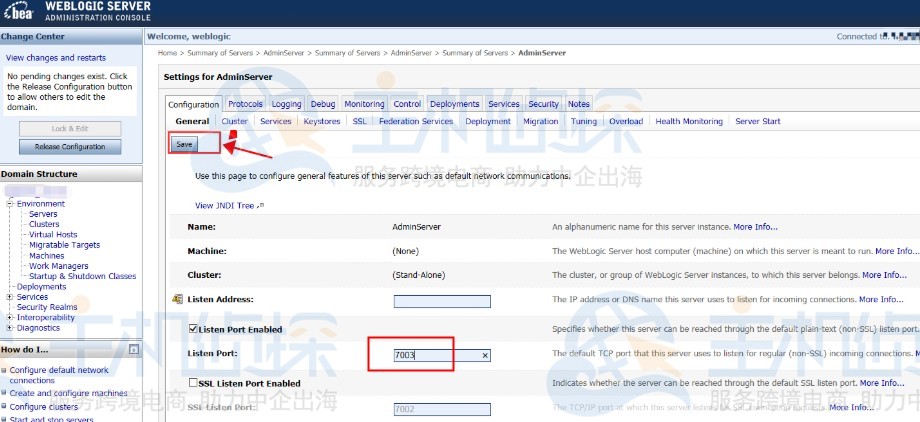Screen dimensions: 920x422
Task: Open the SSL sub-tab
Action: [x=360, y=121]
